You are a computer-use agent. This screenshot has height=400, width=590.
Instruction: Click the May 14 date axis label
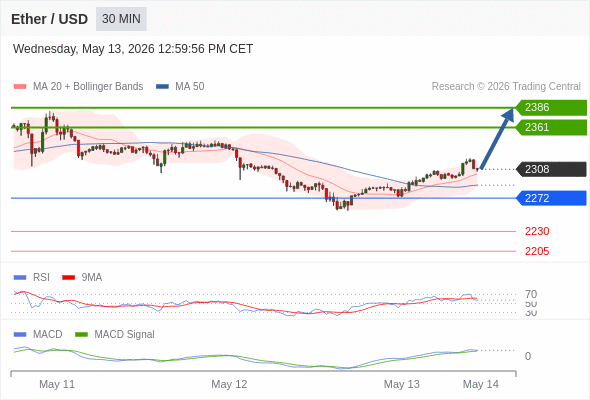(x=481, y=384)
